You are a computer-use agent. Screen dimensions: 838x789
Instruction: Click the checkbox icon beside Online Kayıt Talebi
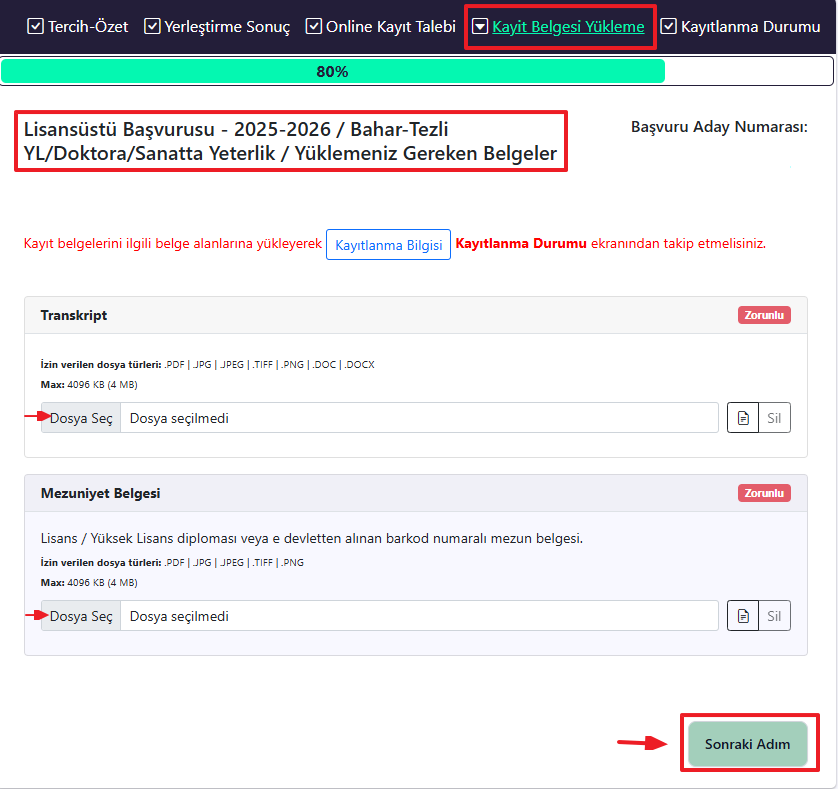point(314,27)
